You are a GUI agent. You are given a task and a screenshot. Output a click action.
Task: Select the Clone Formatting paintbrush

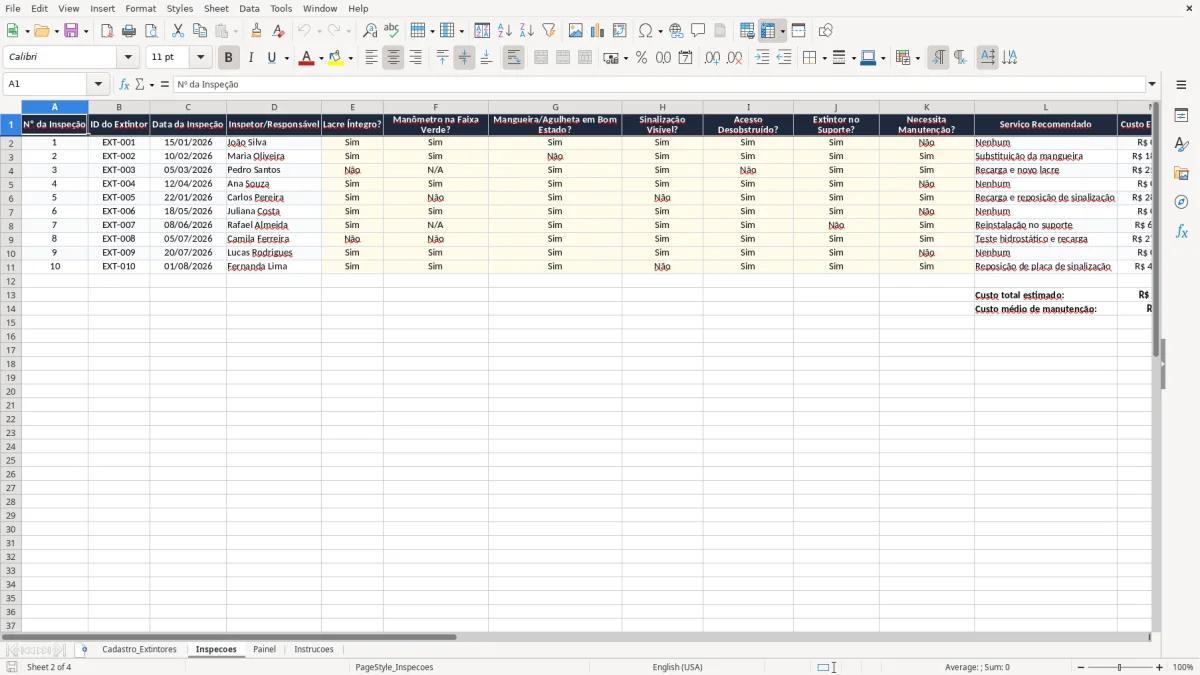257,31
